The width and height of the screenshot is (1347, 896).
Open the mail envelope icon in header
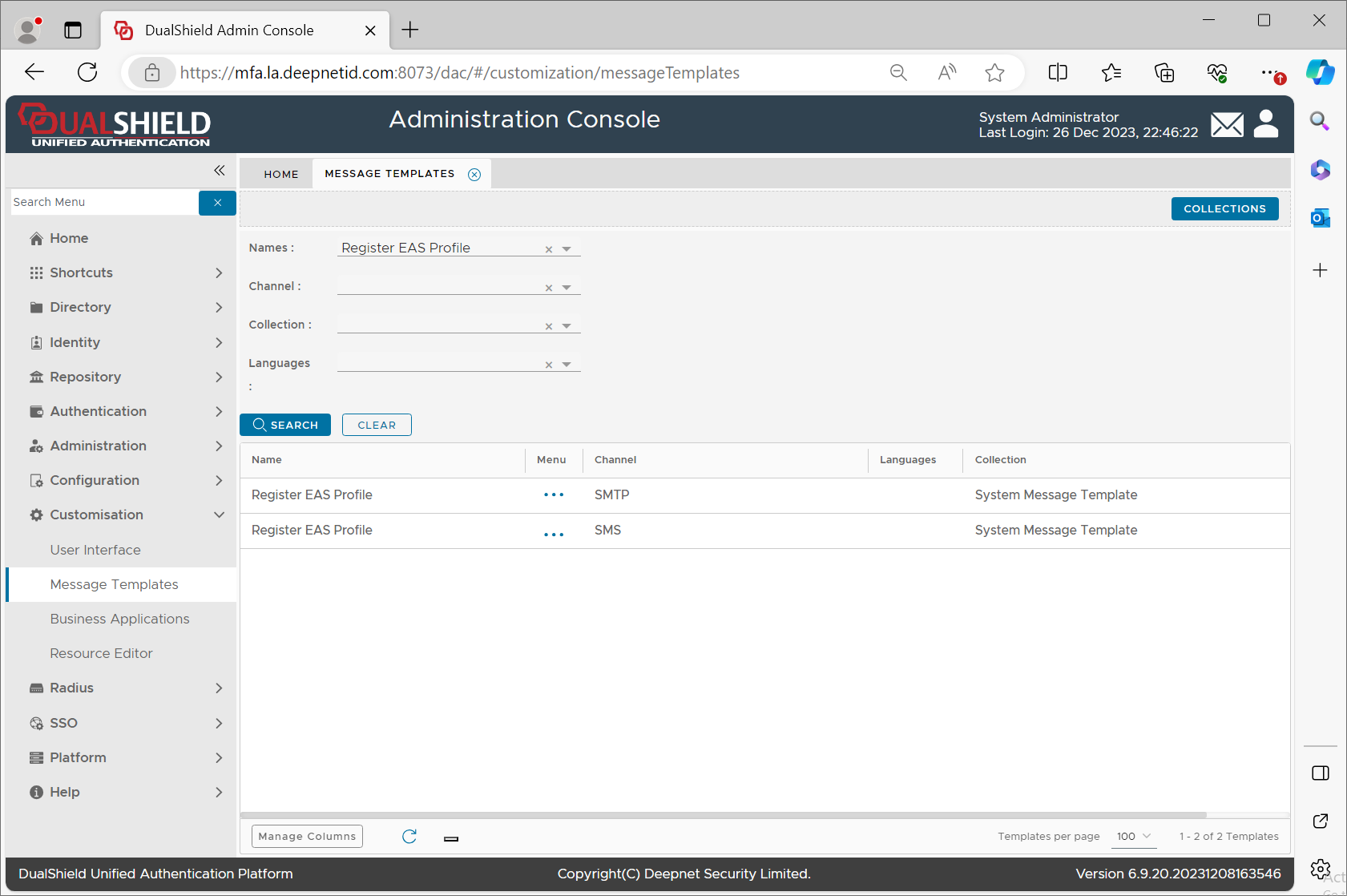[1226, 125]
